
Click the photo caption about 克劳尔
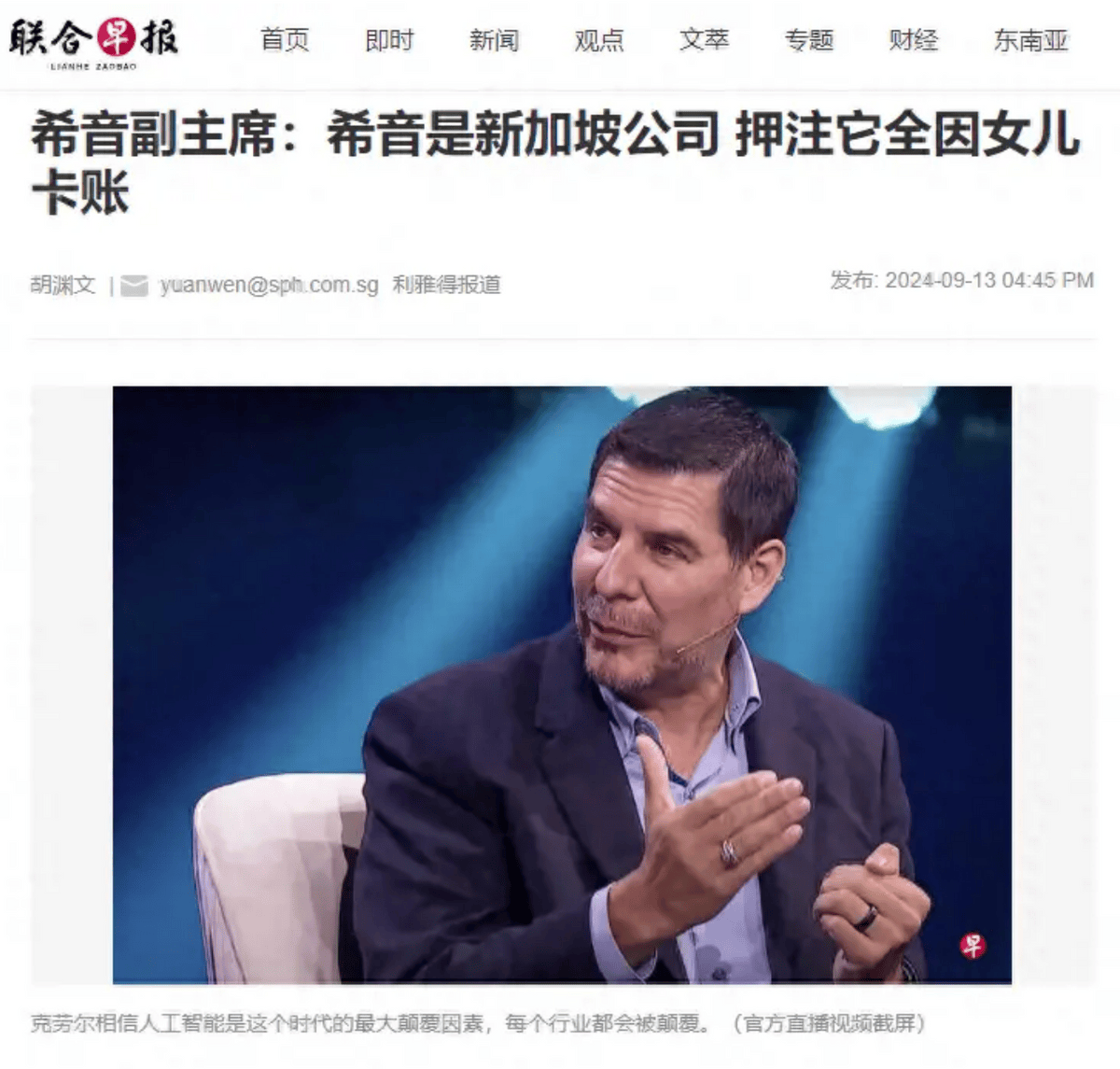478,1023
